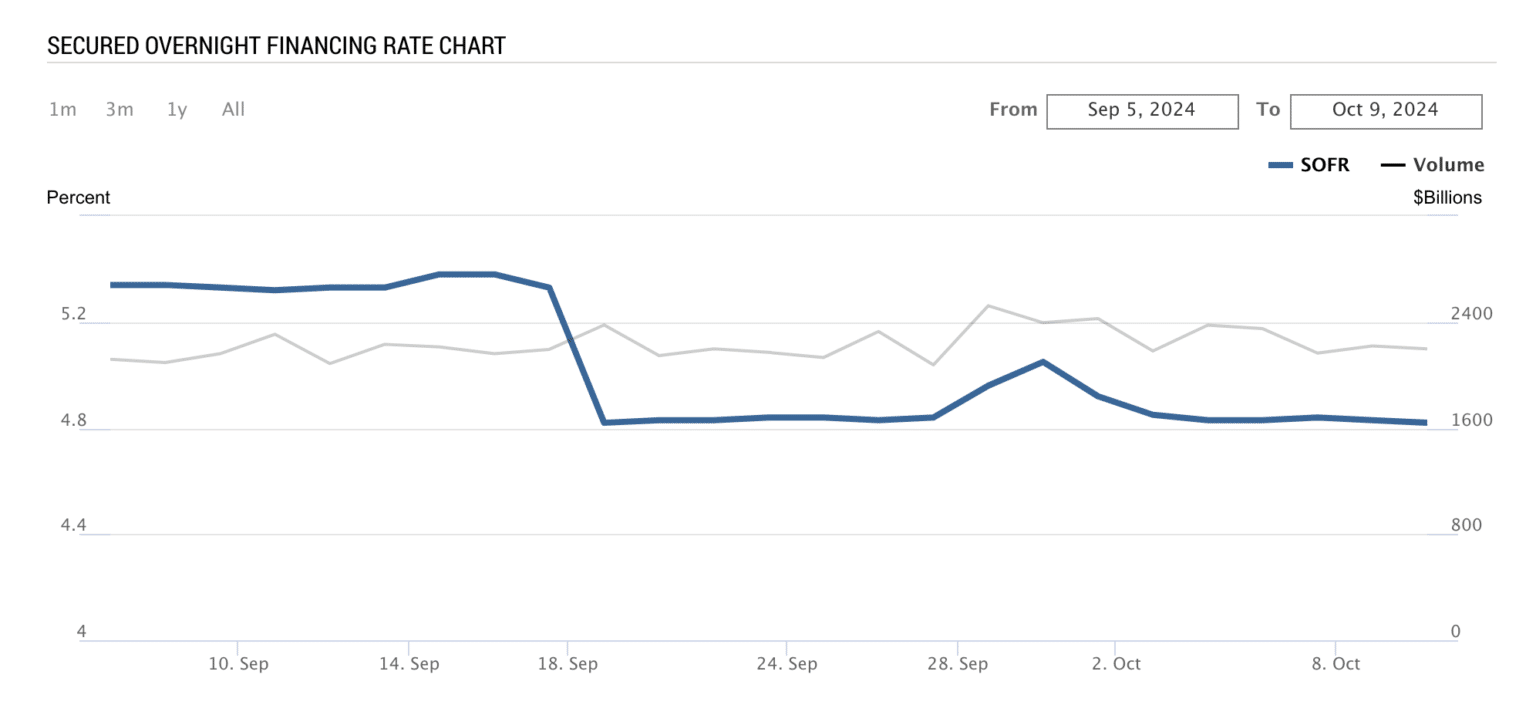Click the 2. Oct axis label

[x=1115, y=664]
